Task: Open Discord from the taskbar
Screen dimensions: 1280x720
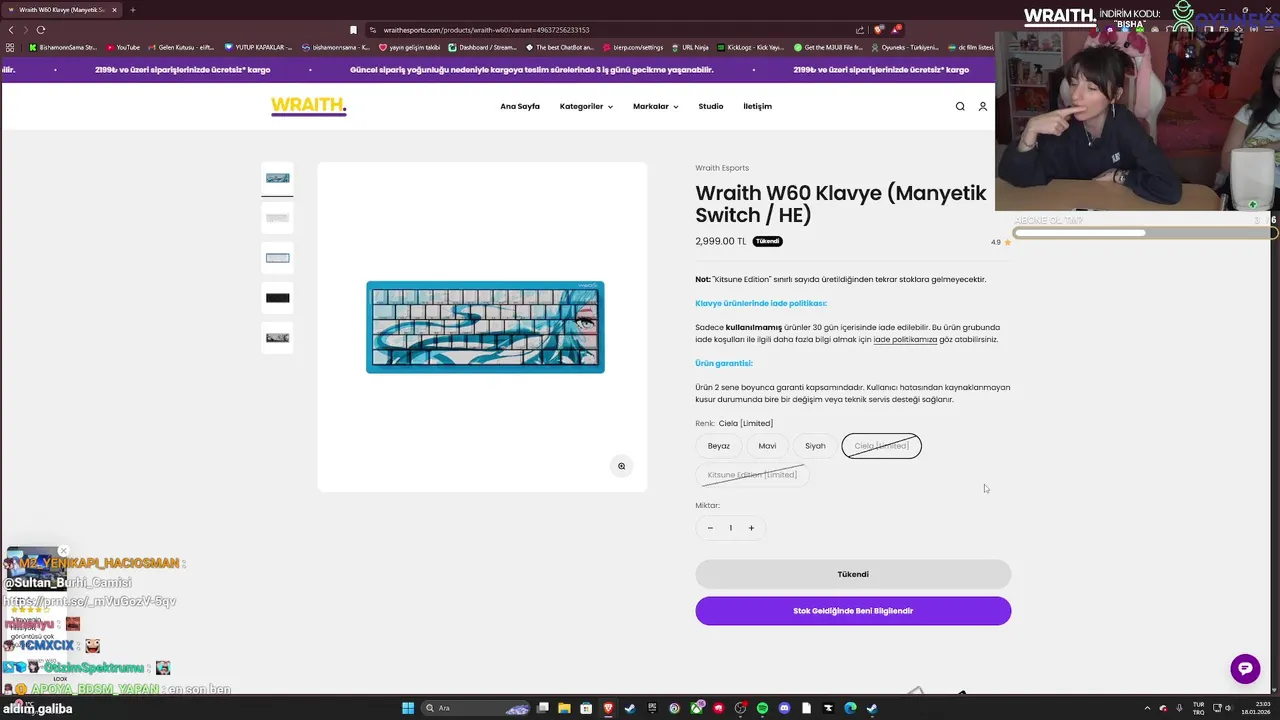Action: 784,708
